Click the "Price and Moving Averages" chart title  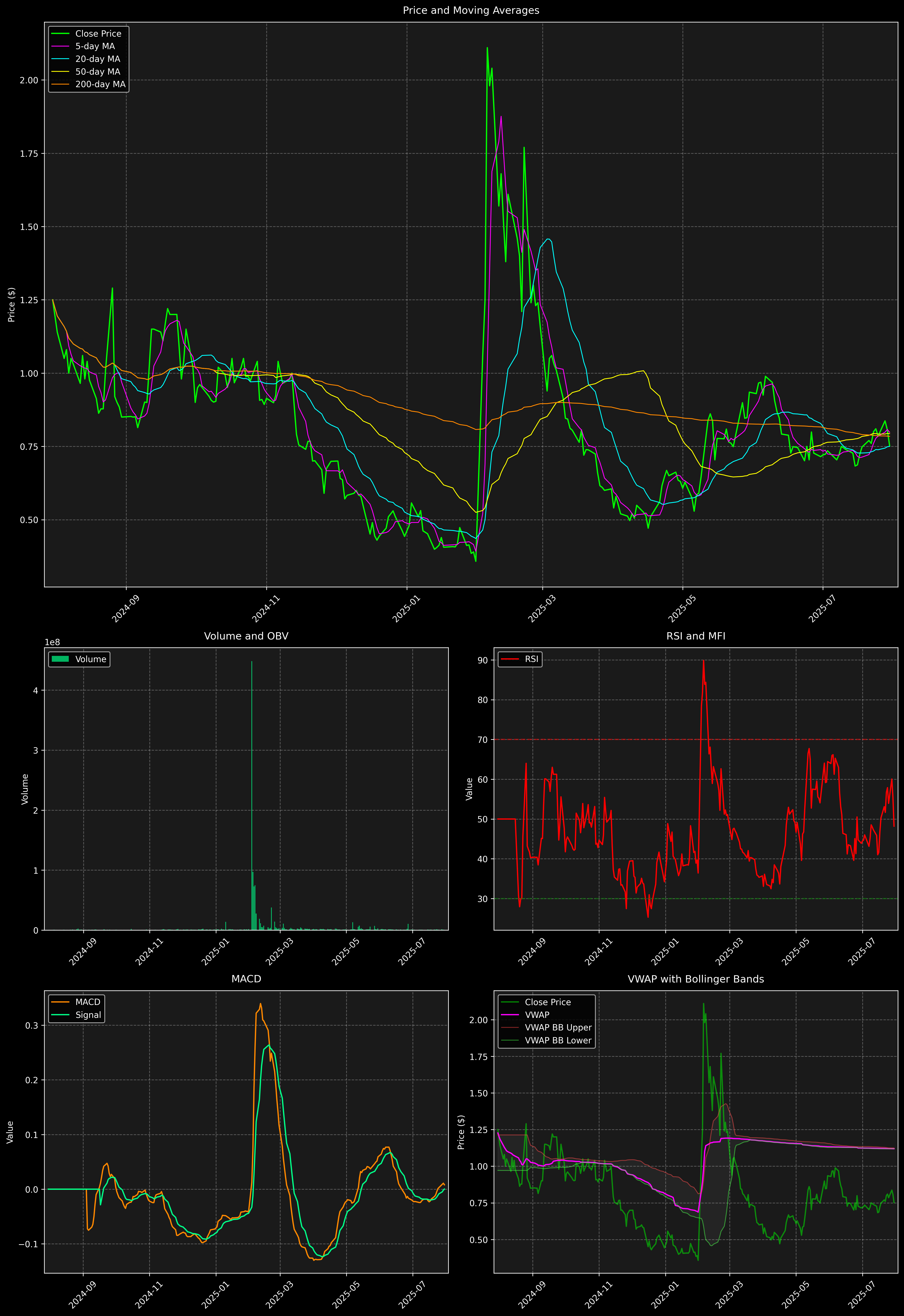click(x=471, y=10)
